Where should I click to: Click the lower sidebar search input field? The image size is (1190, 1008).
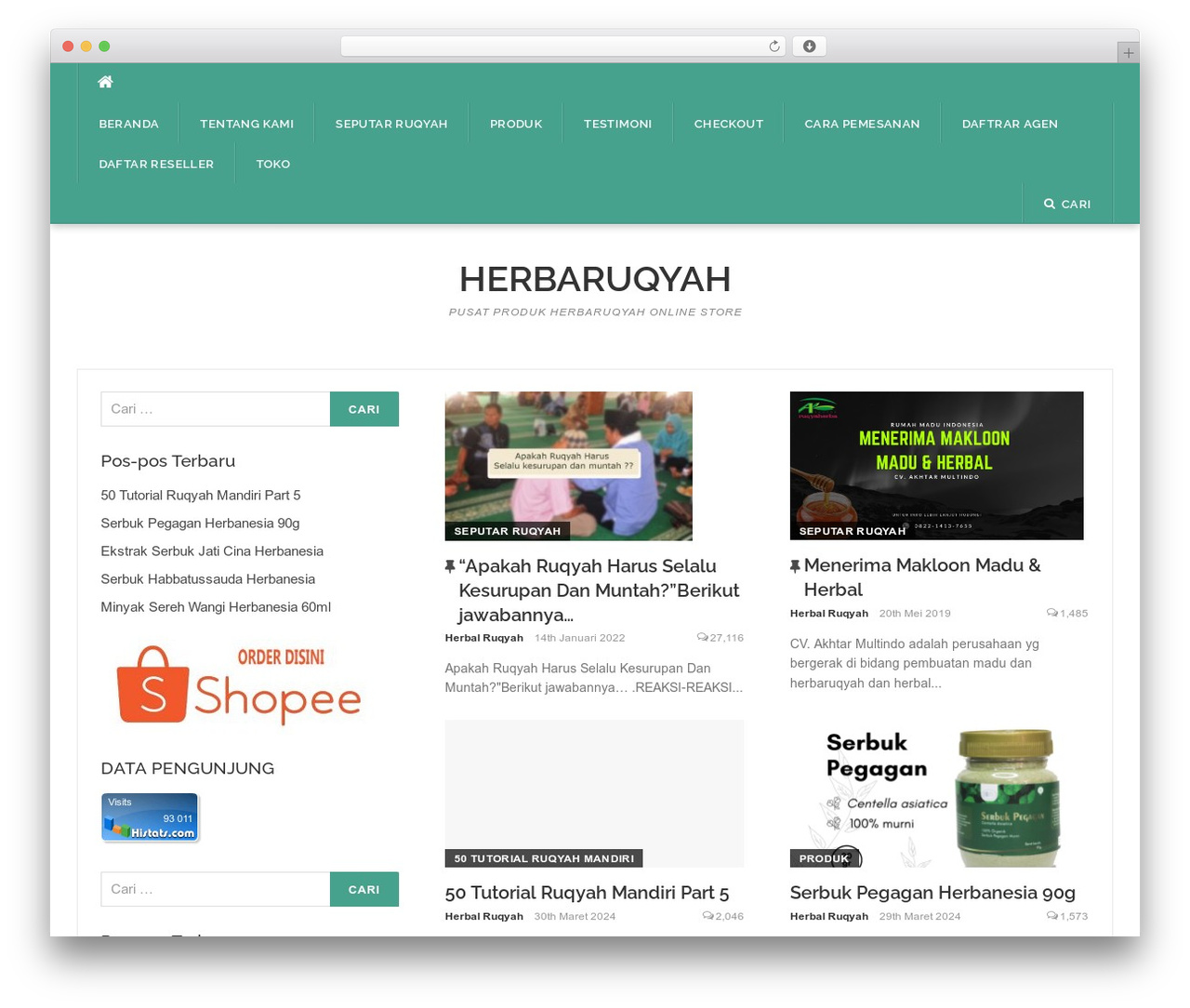click(x=216, y=889)
